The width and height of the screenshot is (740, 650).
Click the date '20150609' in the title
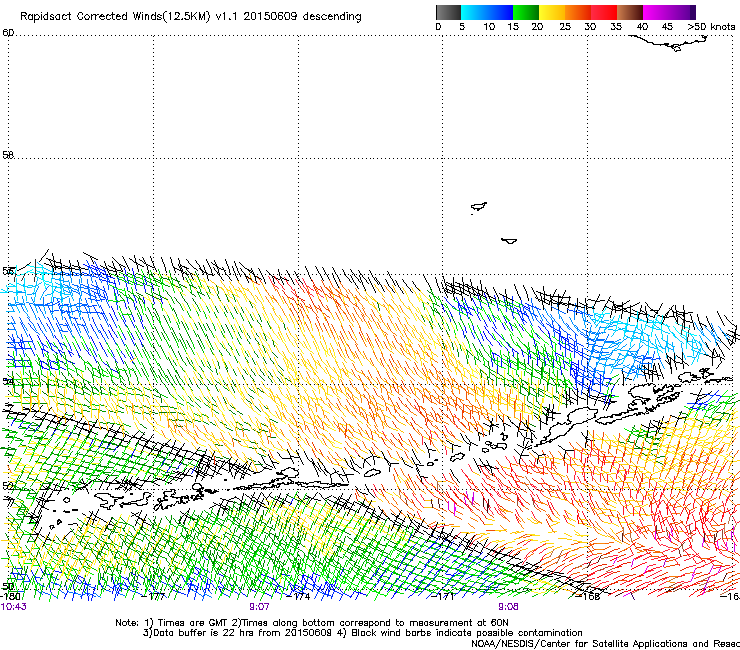pos(270,16)
